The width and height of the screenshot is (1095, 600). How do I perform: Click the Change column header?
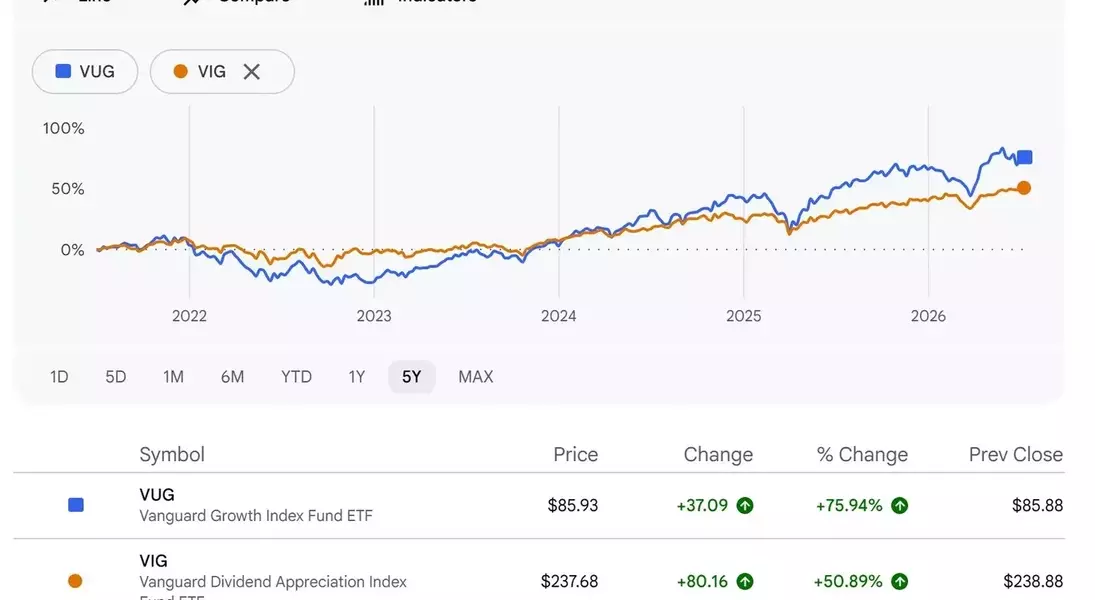(x=718, y=455)
